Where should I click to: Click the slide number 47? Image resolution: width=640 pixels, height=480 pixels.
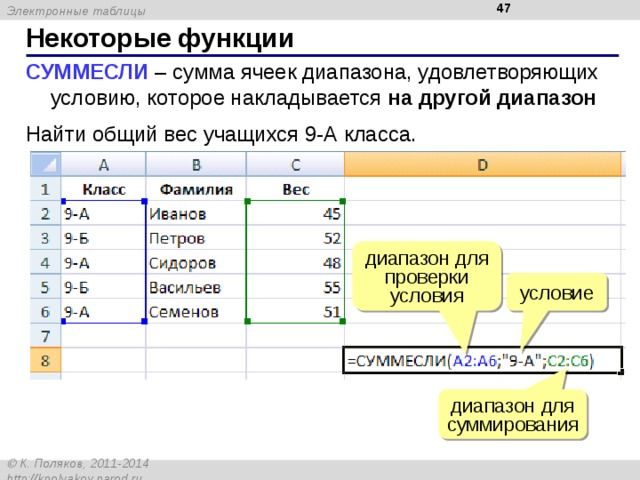click(503, 8)
